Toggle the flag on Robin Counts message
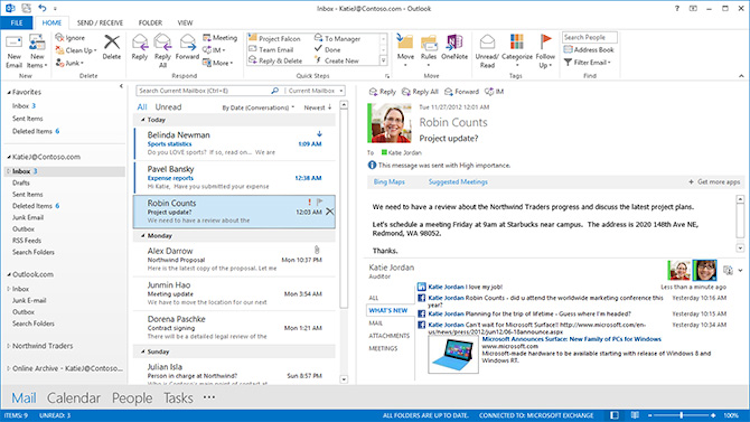The image size is (750, 422). point(320,202)
